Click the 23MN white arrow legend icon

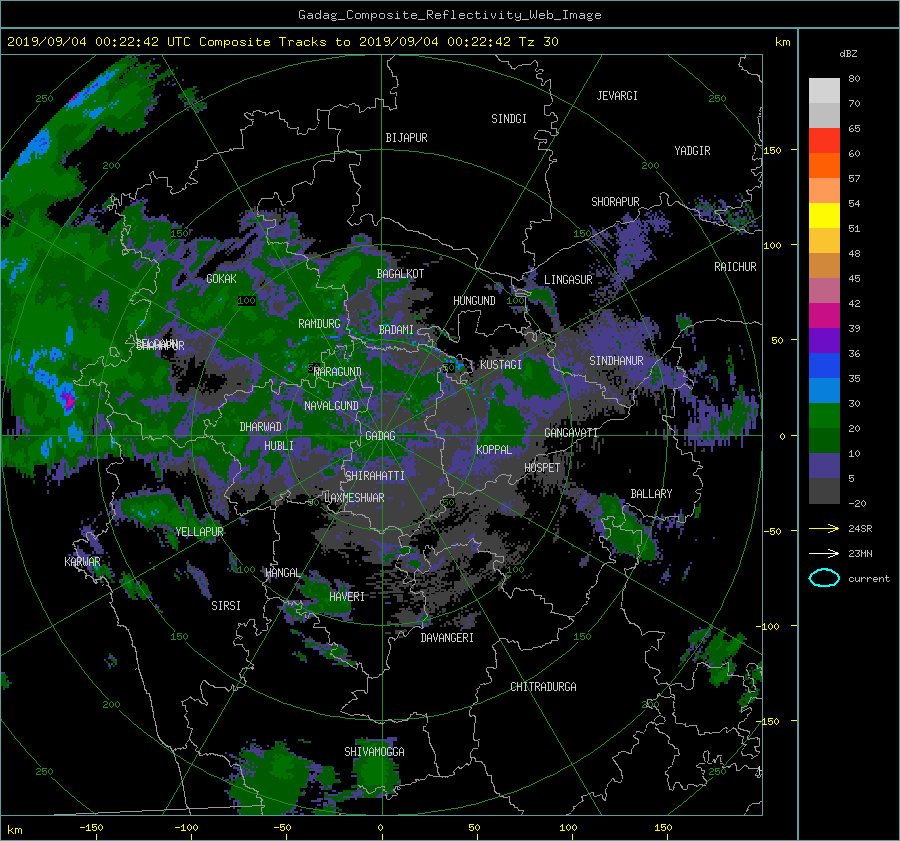click(824, 553)
